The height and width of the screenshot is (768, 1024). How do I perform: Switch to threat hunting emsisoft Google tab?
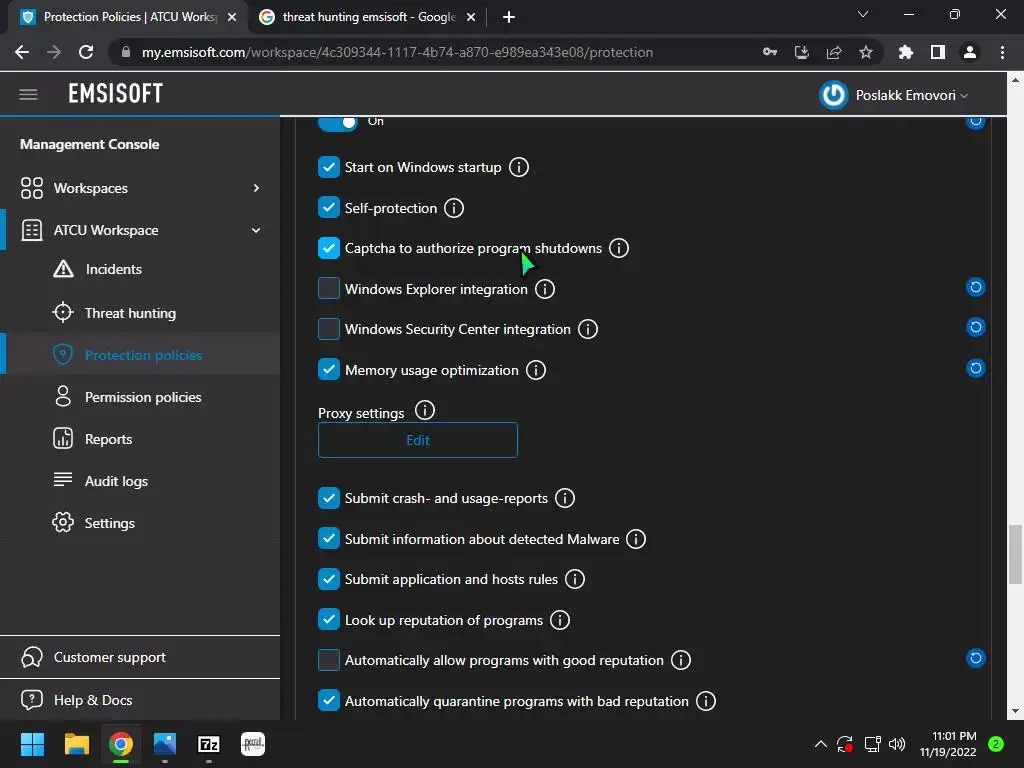369,17
